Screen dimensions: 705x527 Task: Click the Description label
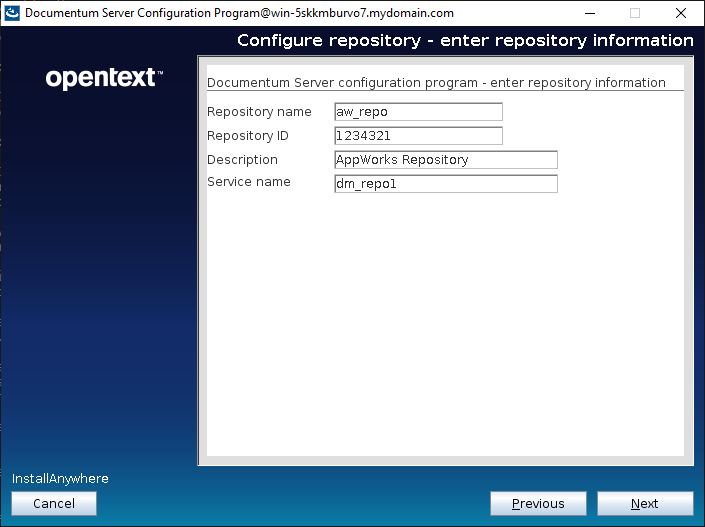[242, 160]
